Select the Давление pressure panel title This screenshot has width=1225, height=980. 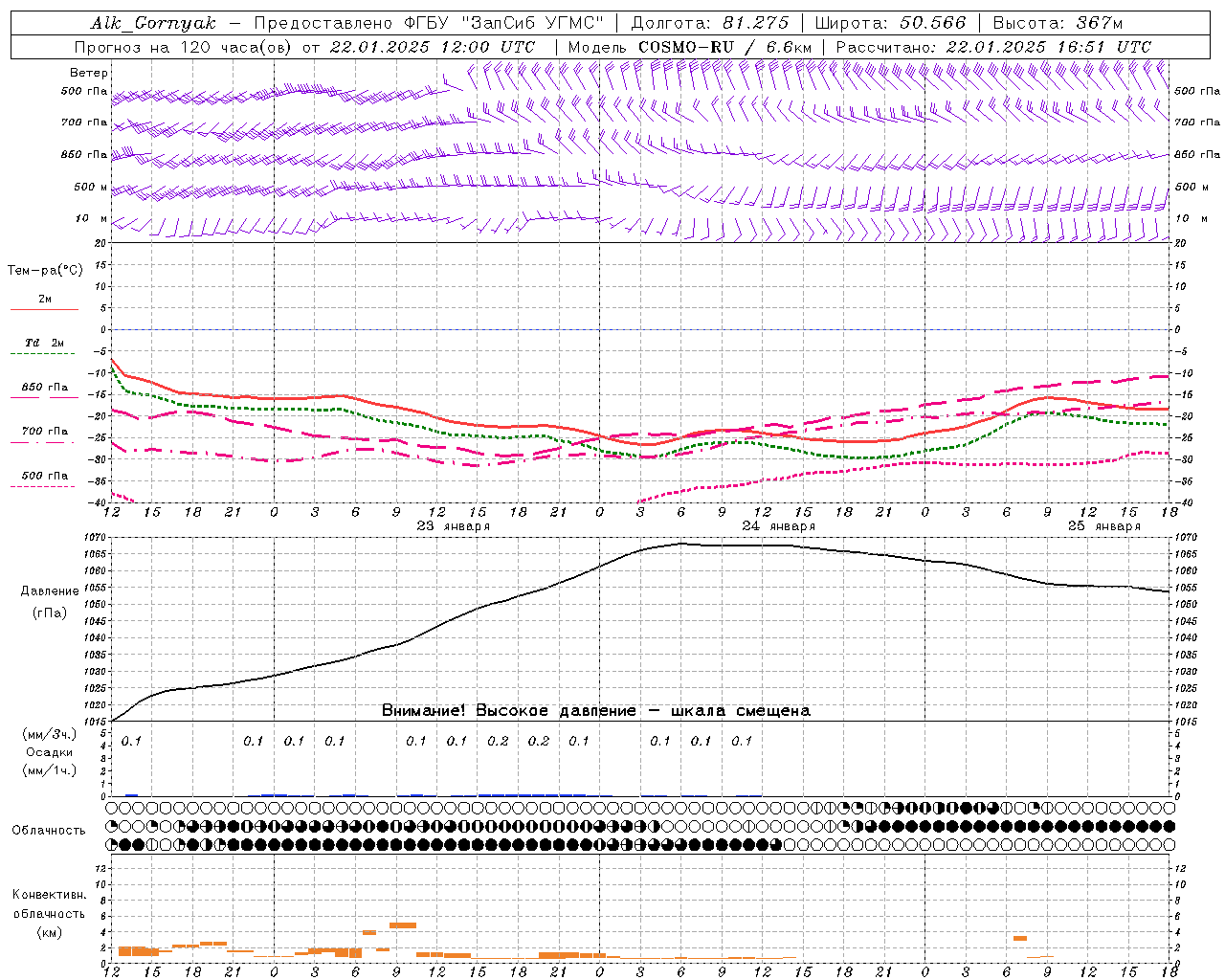click(50, 591)
